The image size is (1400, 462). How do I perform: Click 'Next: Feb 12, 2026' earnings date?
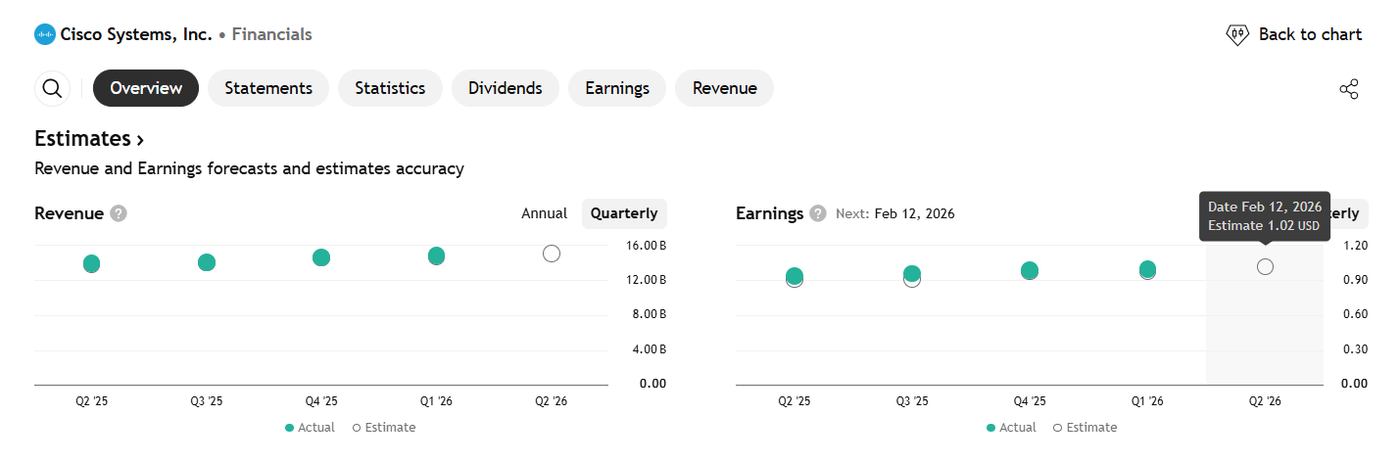(895, 213)
